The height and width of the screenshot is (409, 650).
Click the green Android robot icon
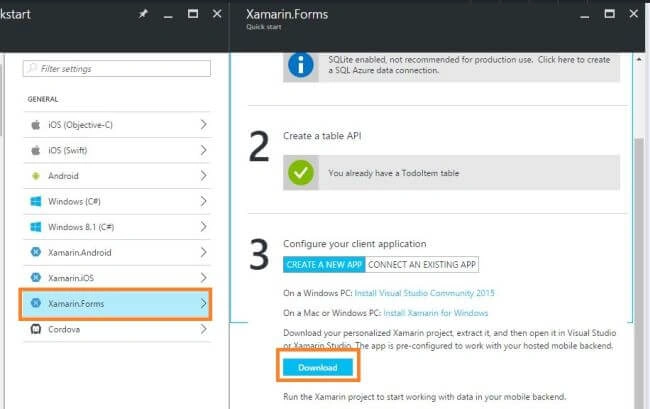click(36, 176)
